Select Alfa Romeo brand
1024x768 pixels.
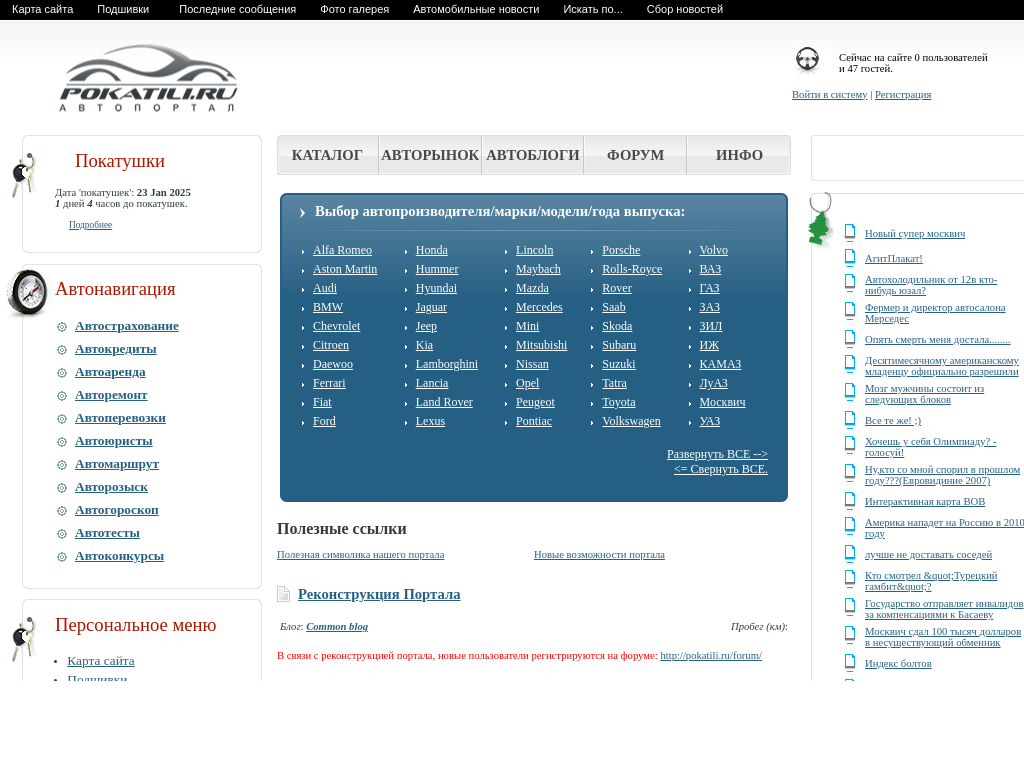(342, 250)
